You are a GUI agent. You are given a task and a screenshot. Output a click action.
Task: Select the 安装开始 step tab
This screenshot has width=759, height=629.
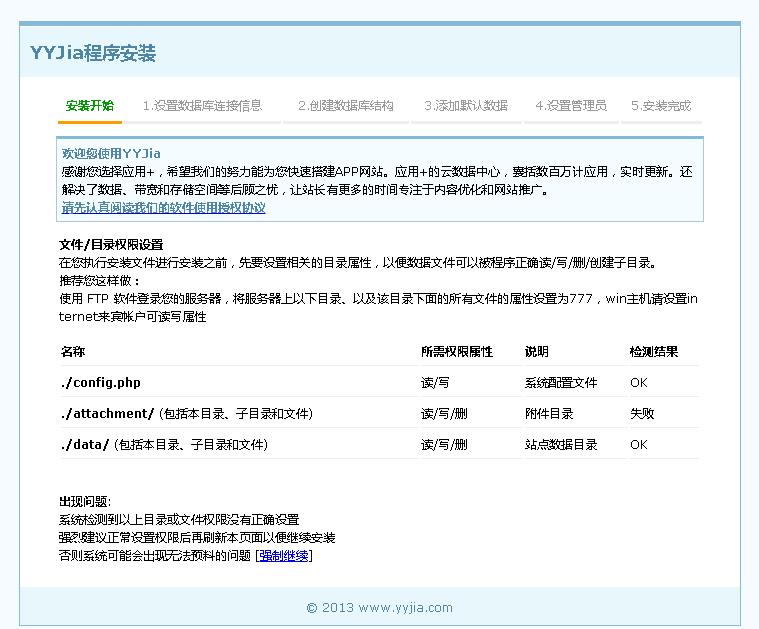click(x=90, y=106)
